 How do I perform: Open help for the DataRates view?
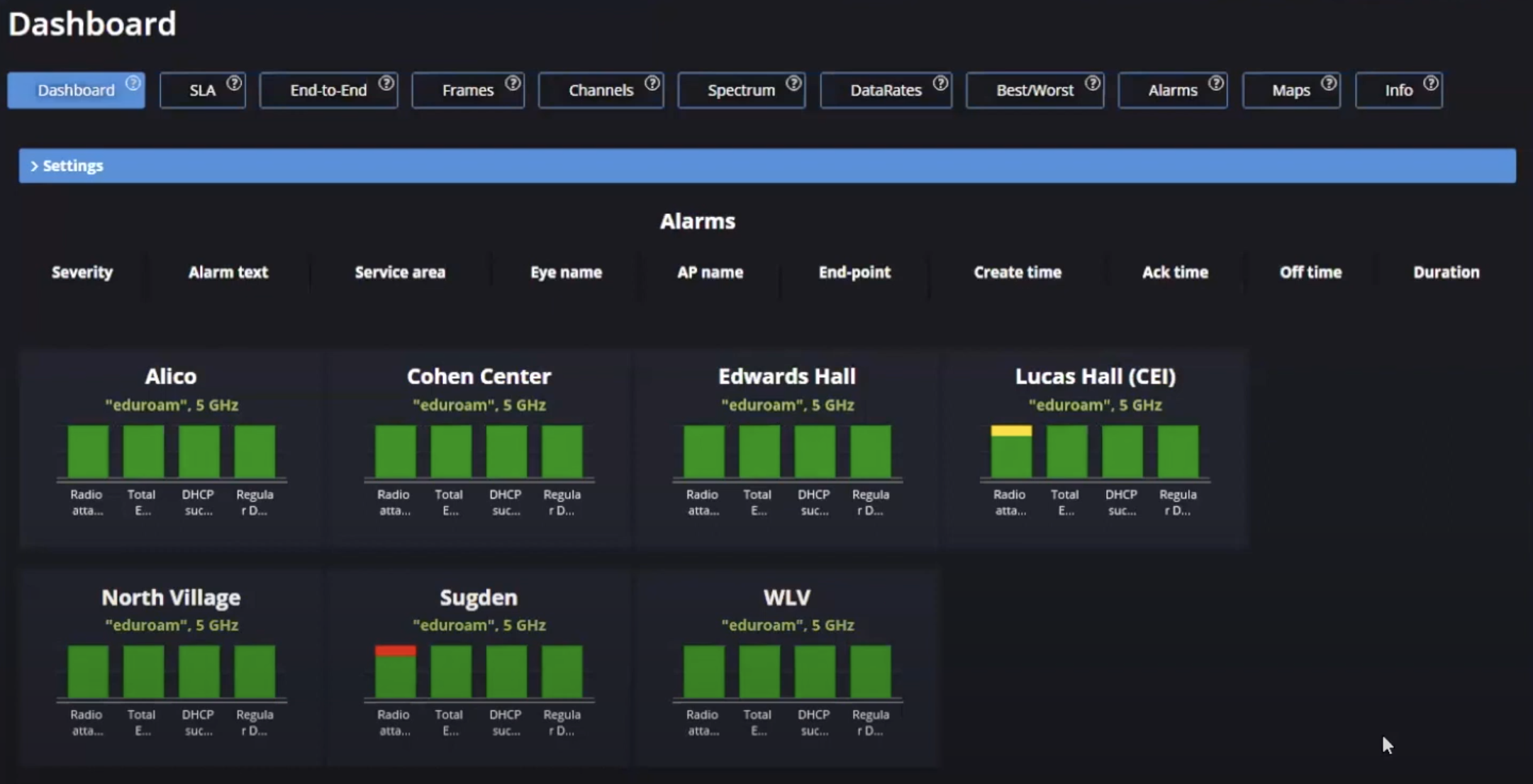[x=940, y=83]
